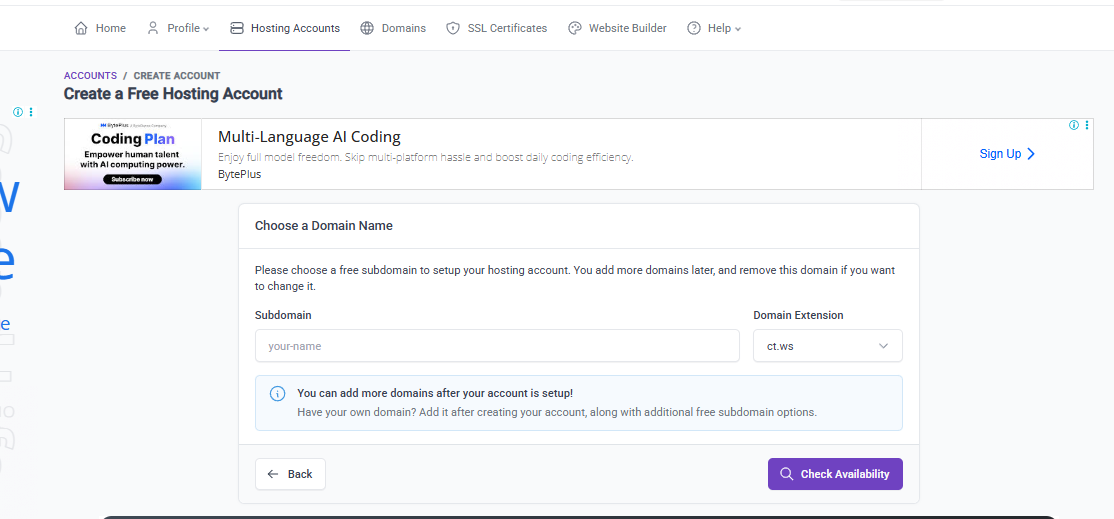Click the info icon on the banner ad

pos(1074,125)
